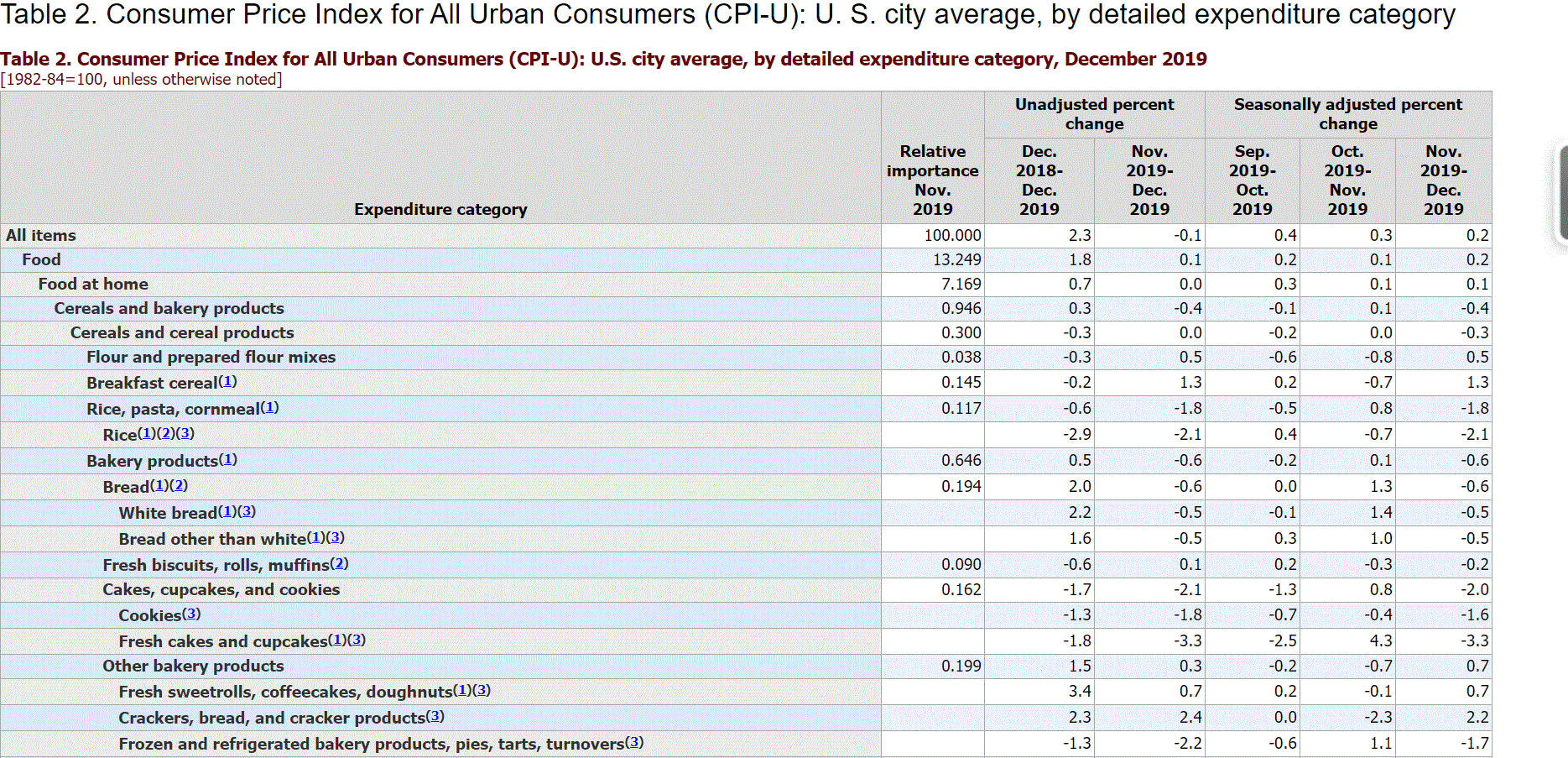Follow footnote (3) link next to White bread

pos(246,511)
